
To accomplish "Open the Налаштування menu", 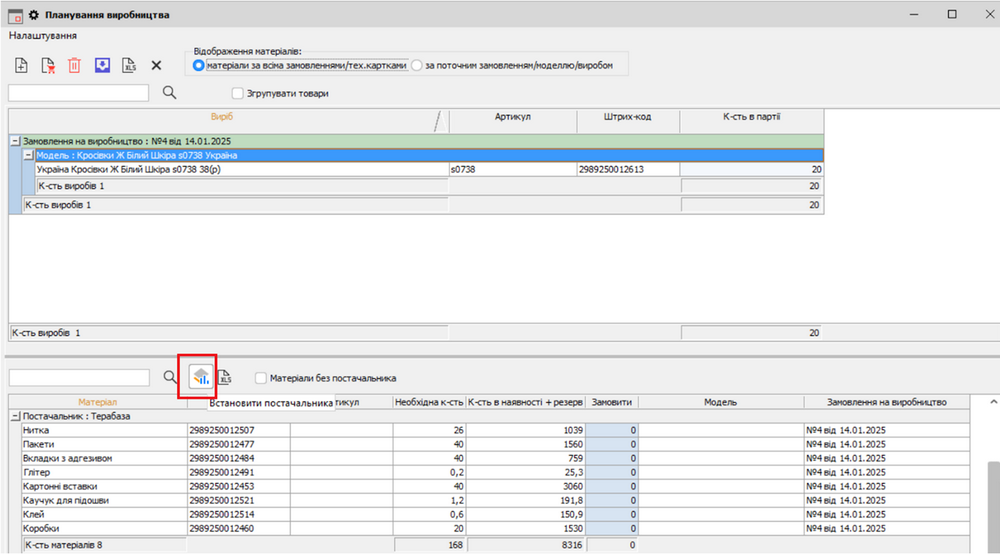I will pyautogui.click(x=43, y=36).
